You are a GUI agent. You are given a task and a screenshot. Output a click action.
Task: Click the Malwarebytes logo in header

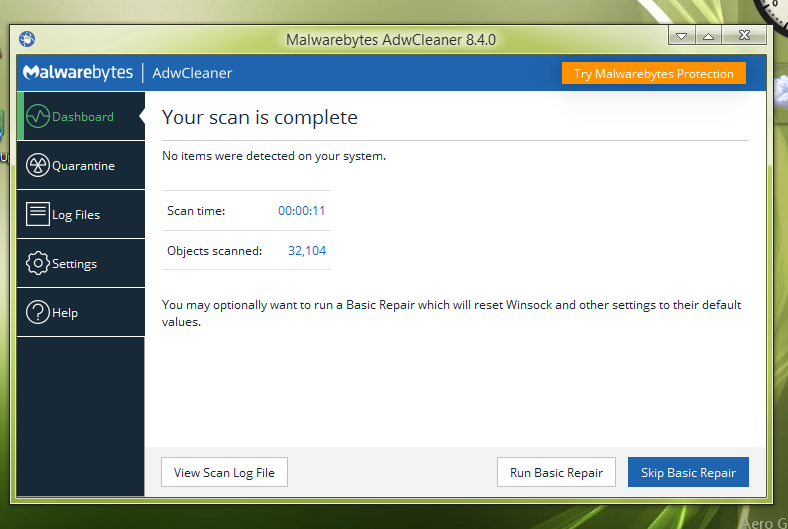click(78, 73)
